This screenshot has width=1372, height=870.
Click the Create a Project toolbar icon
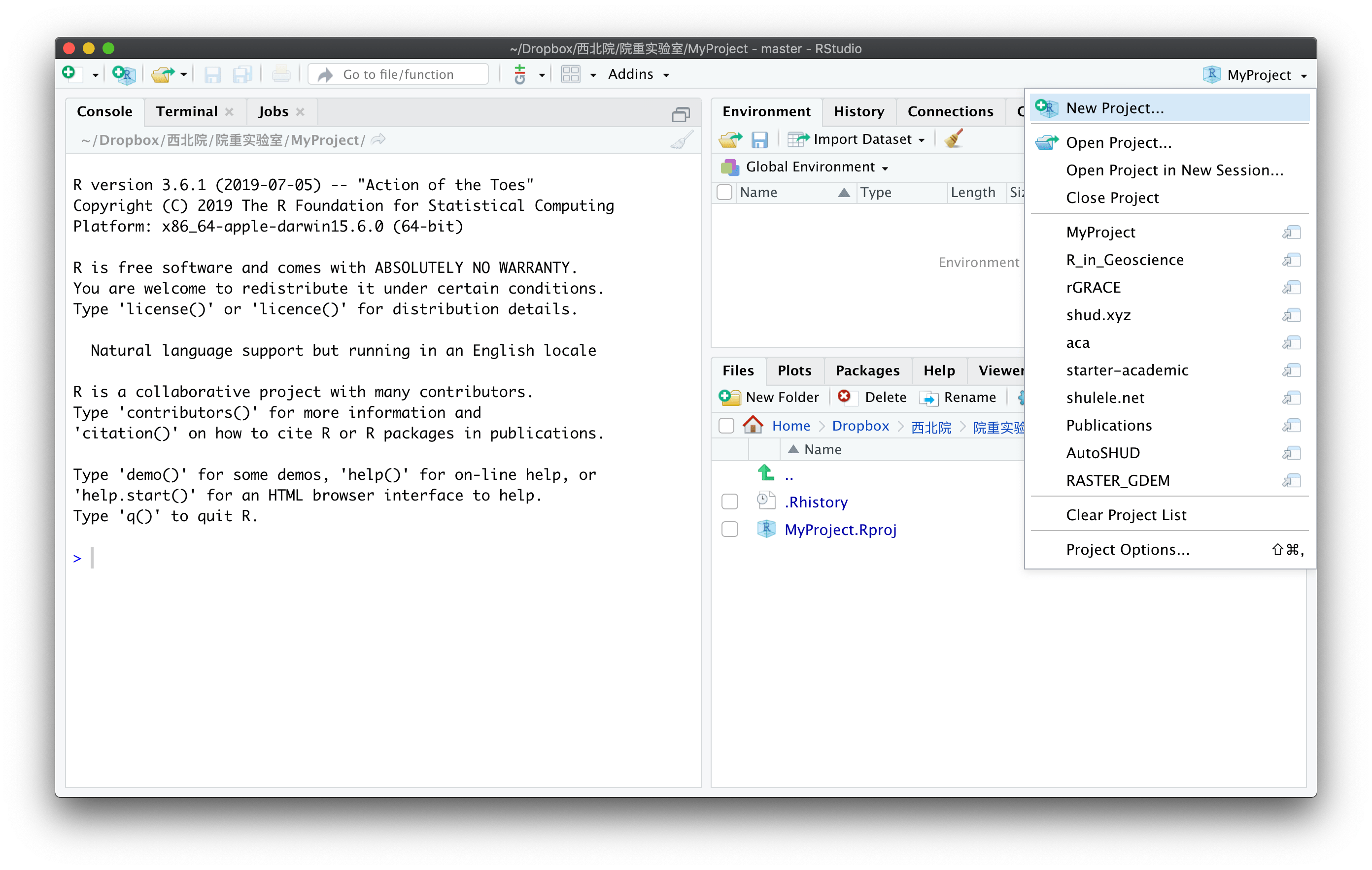click(x=124, y=74)
